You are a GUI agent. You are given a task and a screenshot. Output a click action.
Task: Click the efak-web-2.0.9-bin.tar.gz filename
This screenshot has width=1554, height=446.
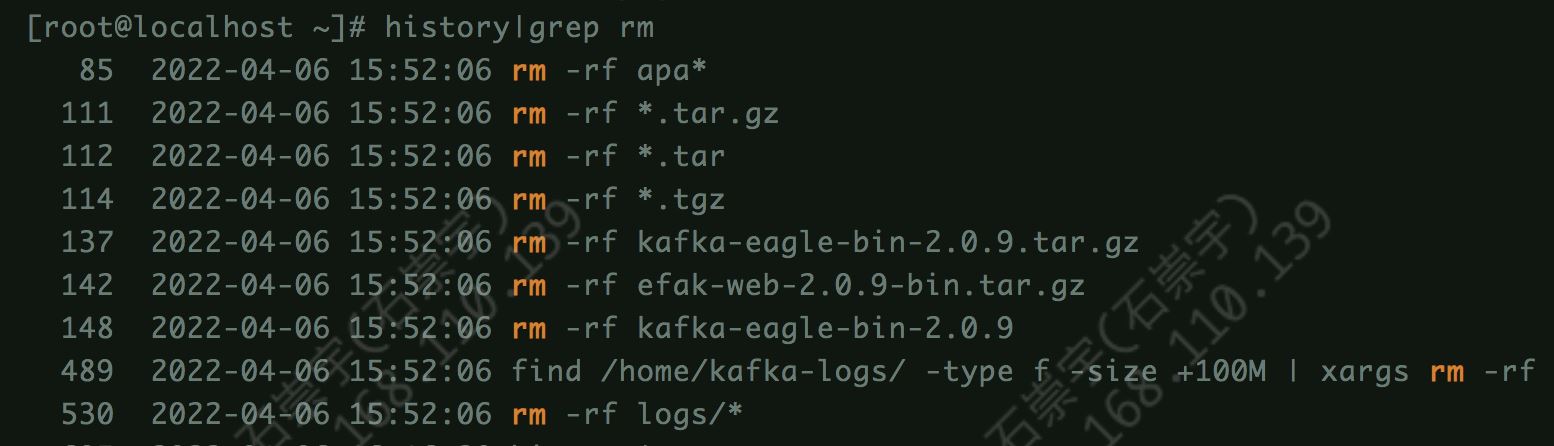tap(861, 285)
